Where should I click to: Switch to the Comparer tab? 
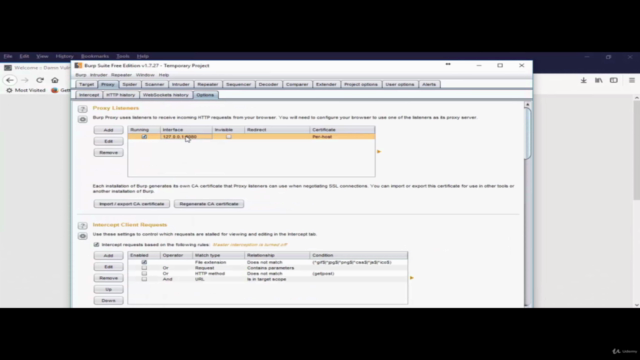coord(297,84)
